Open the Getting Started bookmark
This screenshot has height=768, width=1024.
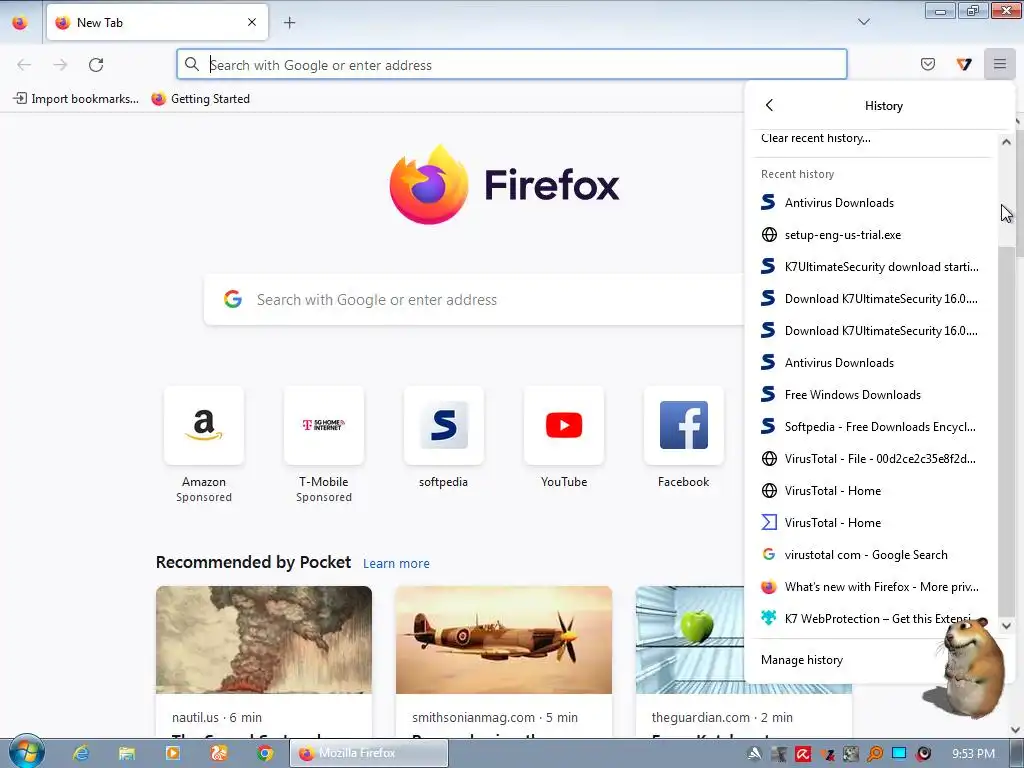coord(200,99)
